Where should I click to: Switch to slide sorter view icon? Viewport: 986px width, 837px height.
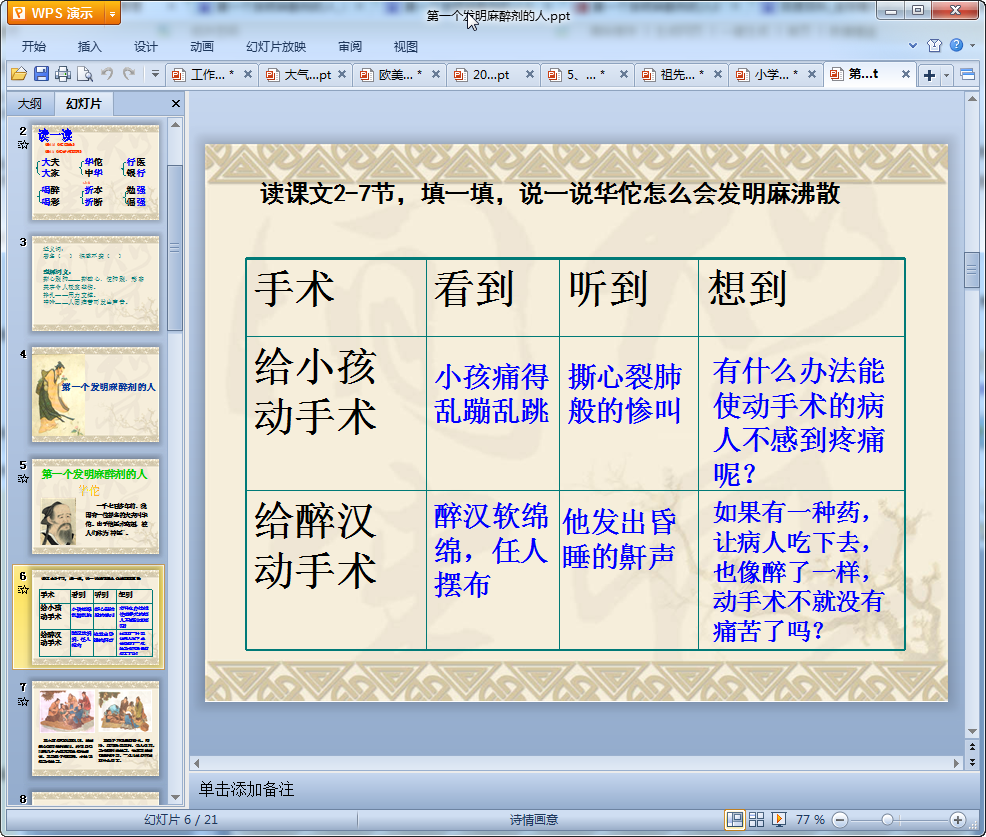coord(756,819)
